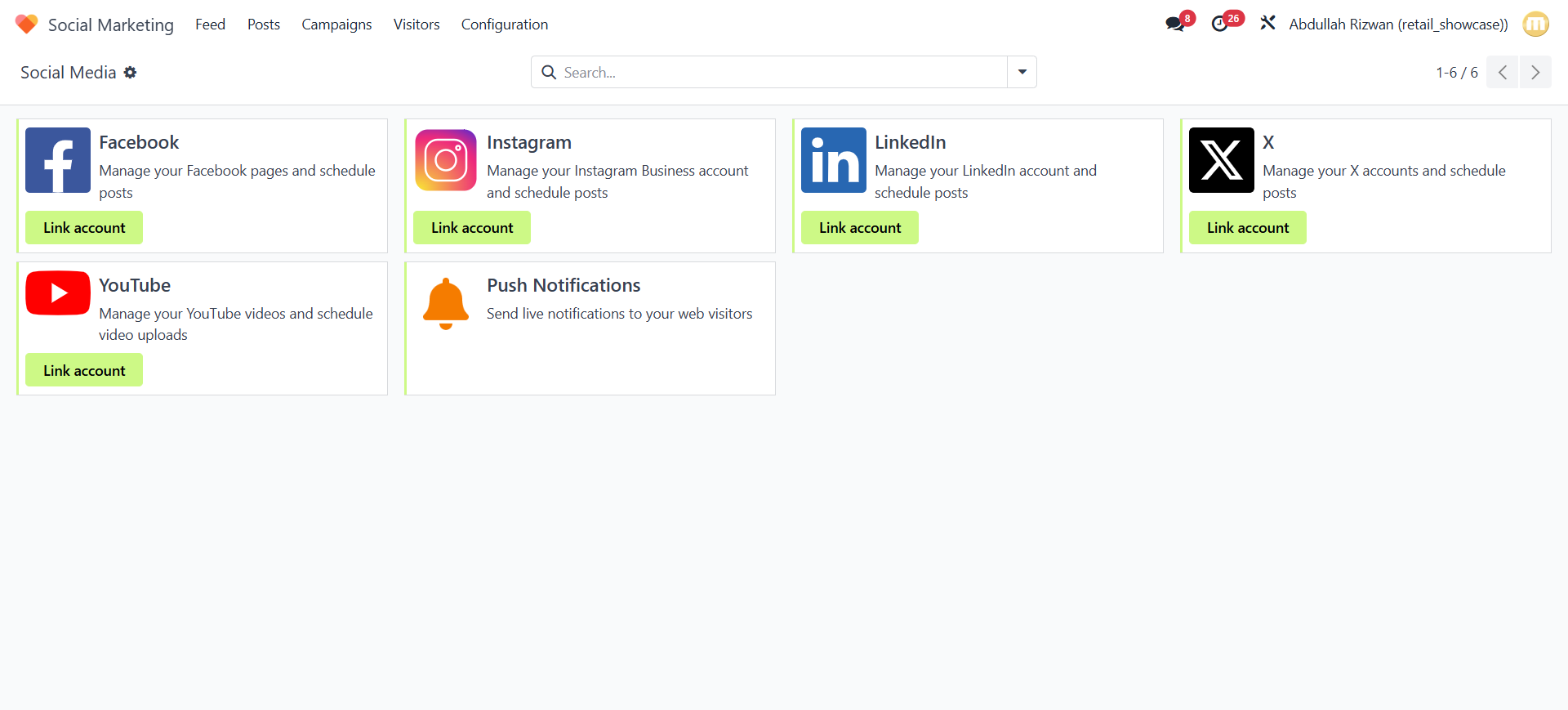This screenshot has width=1568, height=710.
Task: Link account for Facebook
Action: [84, 228]
